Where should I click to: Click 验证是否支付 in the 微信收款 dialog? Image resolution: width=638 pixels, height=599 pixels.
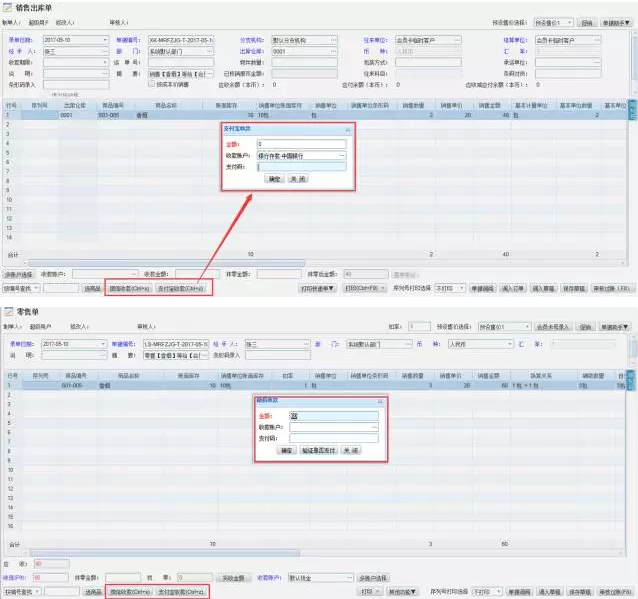pos(318,451)
